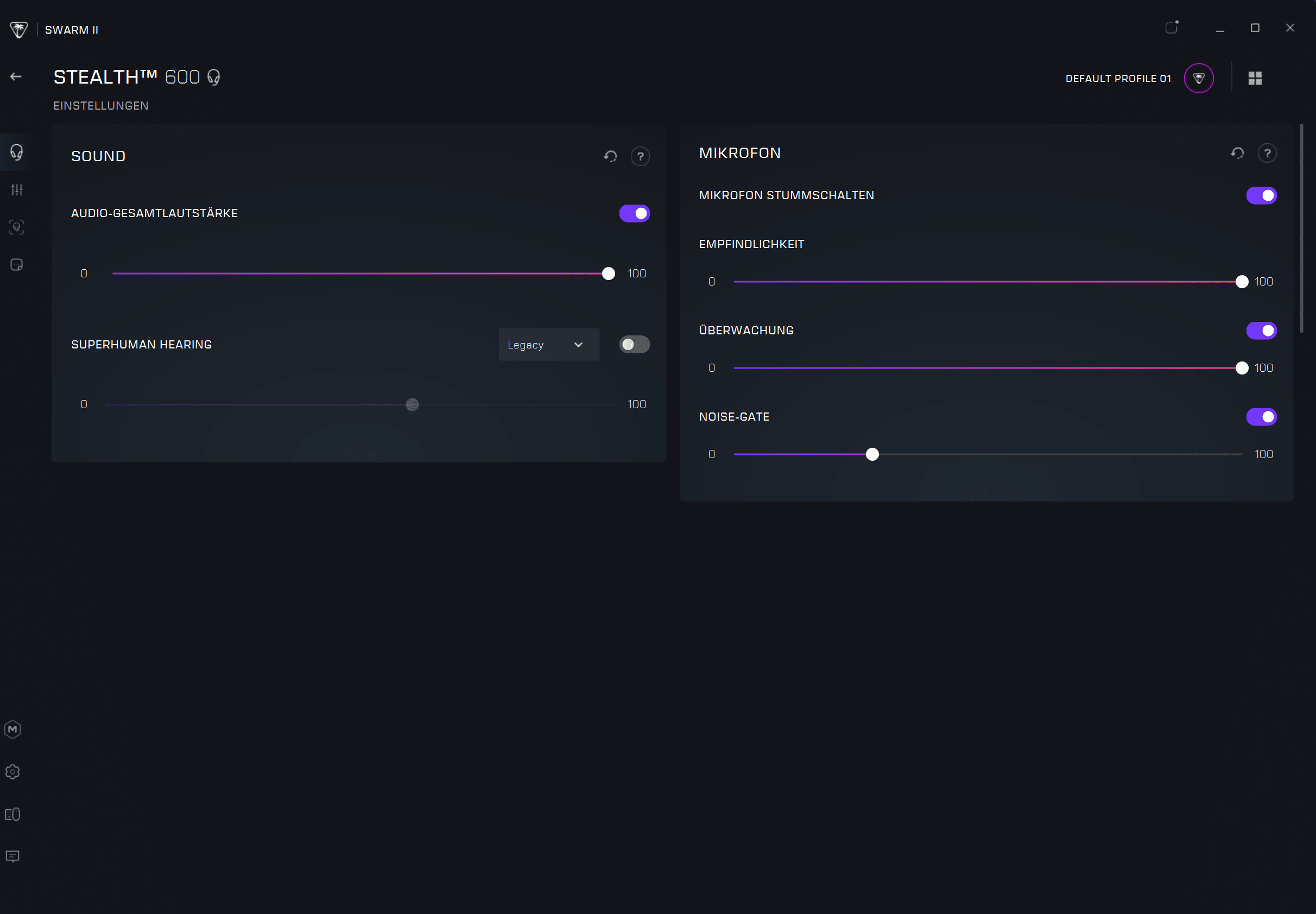This screenshot has width=1316, height=914.
Task: Click the notification icon in title bar
Action: pyautogui.click(x=1171, y=28)
